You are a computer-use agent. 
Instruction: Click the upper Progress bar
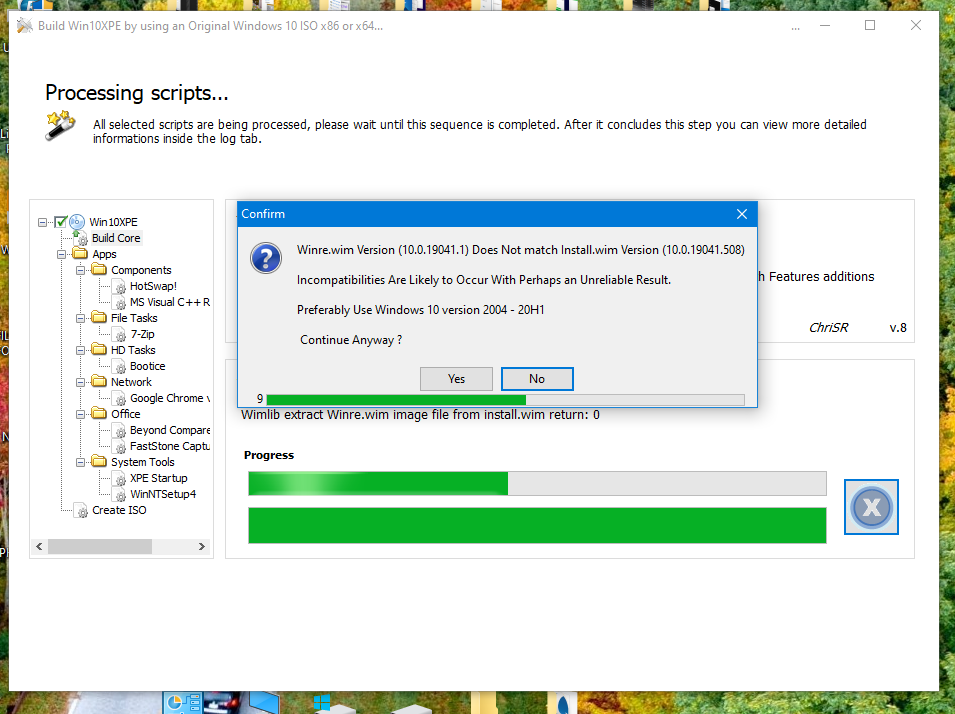point(537,483)
